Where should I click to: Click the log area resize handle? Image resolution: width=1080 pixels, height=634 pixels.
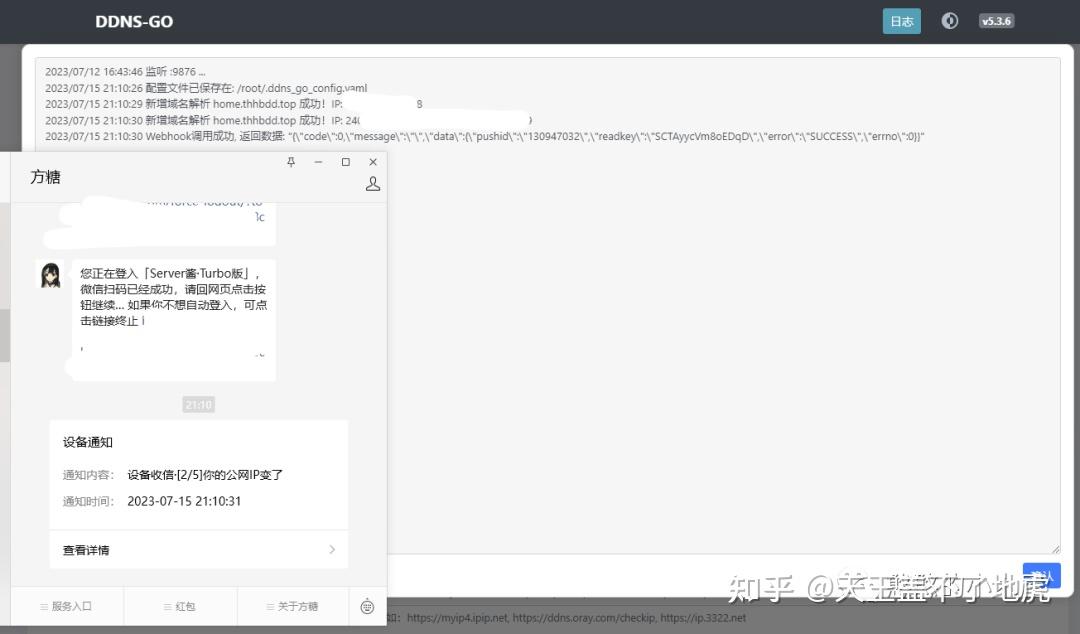click(1053, 548)
